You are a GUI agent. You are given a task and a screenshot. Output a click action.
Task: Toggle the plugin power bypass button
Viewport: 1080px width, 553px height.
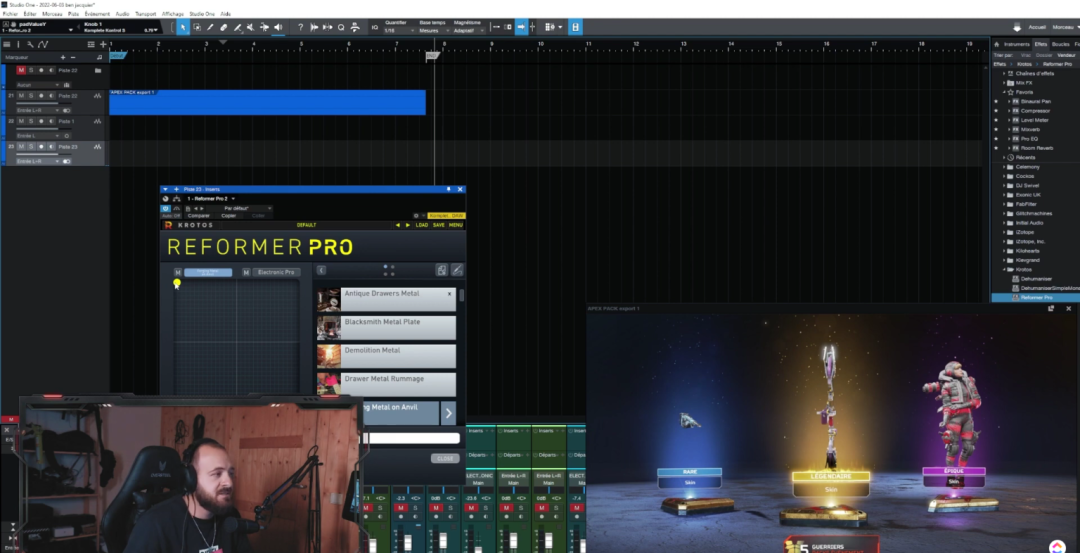(x=165, y=208)
